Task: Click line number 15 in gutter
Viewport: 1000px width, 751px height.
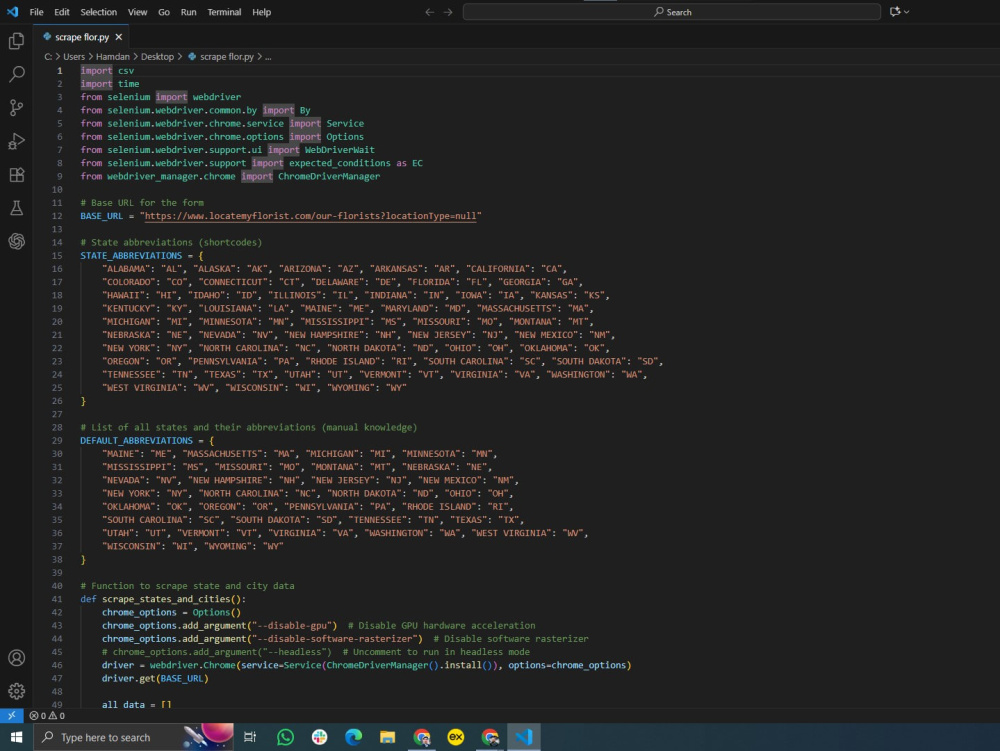Action: tap(57, 256)
